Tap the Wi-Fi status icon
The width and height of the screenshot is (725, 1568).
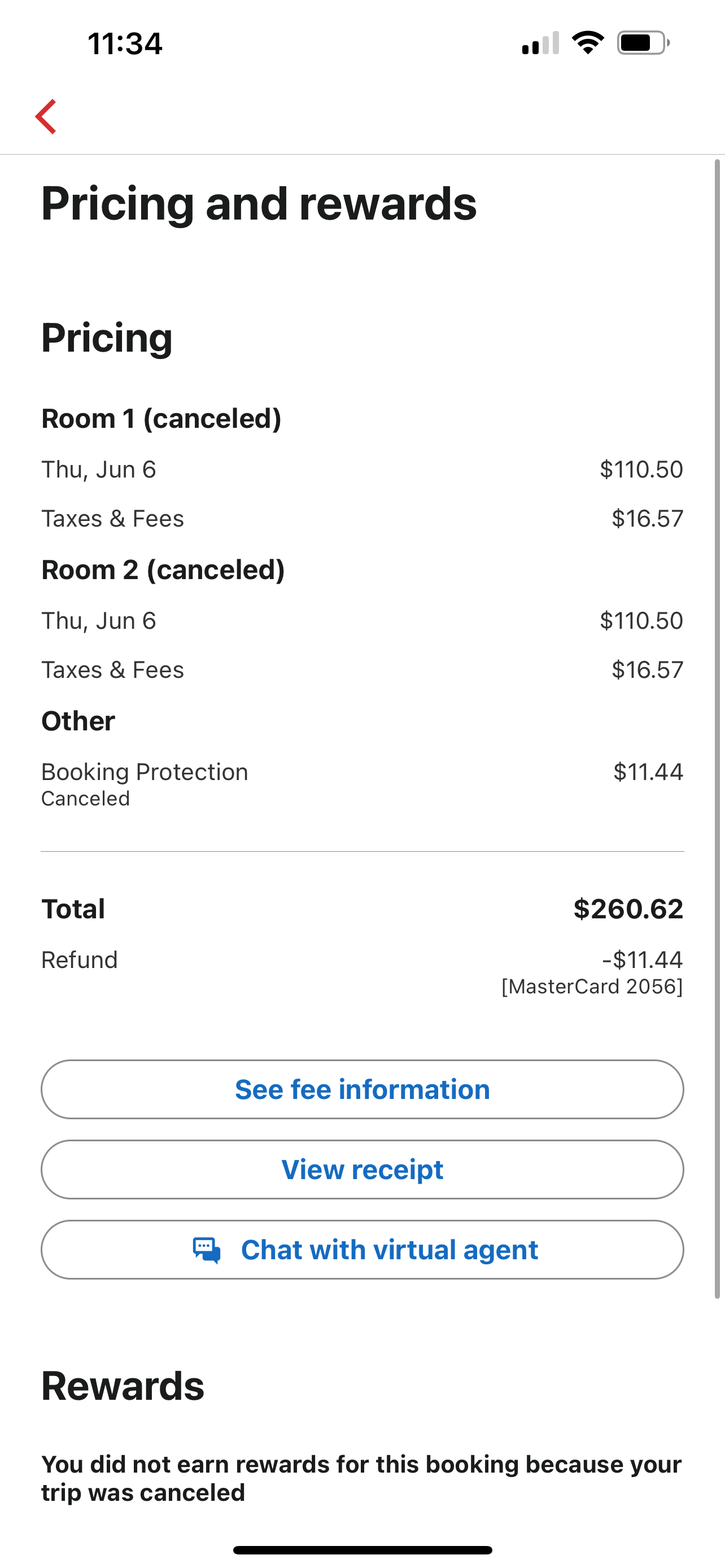point(587,42)
